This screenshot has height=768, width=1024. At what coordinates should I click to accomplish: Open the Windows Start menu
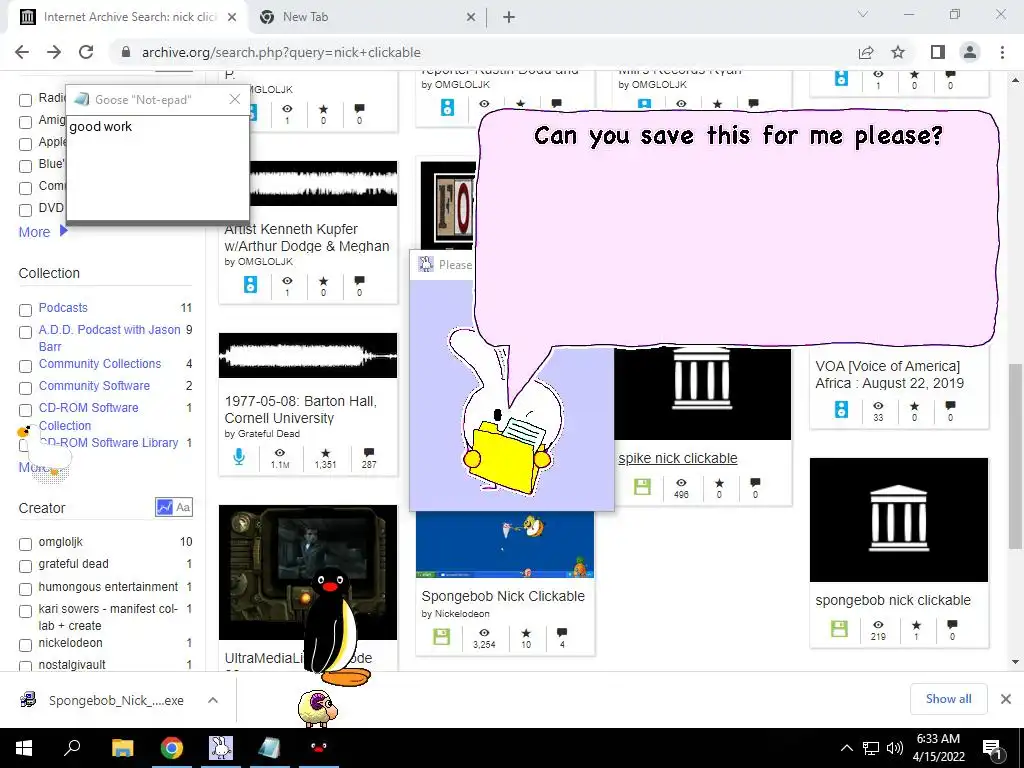point(24,748)
